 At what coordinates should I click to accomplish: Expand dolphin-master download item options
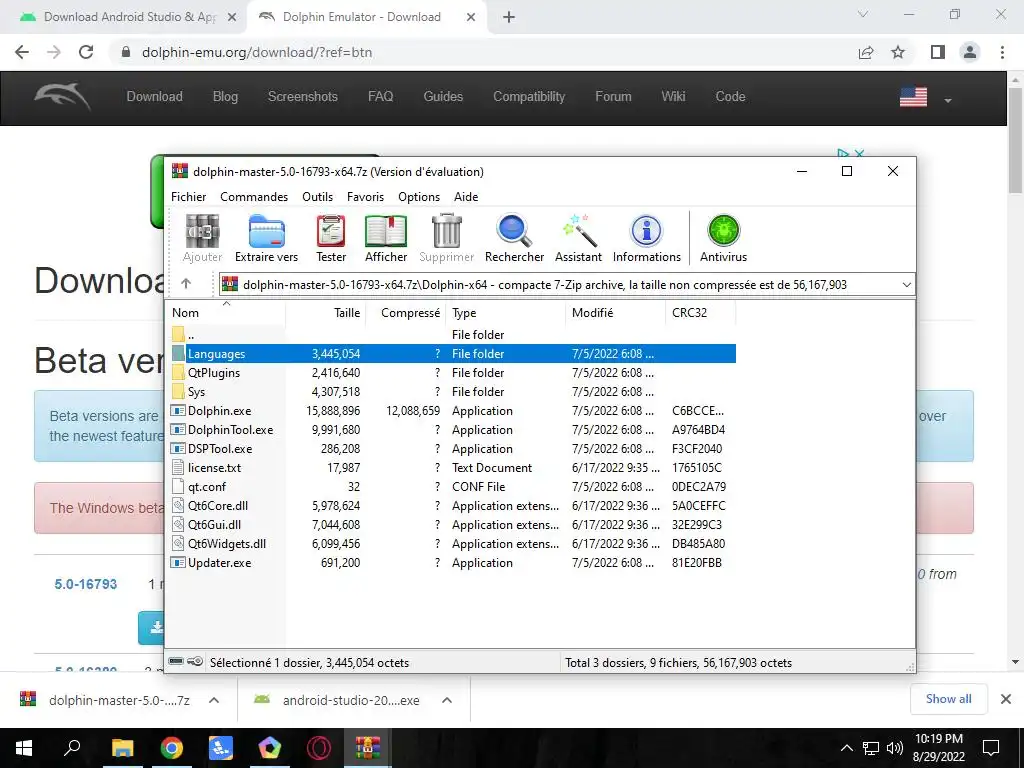(x=214, y=700)
